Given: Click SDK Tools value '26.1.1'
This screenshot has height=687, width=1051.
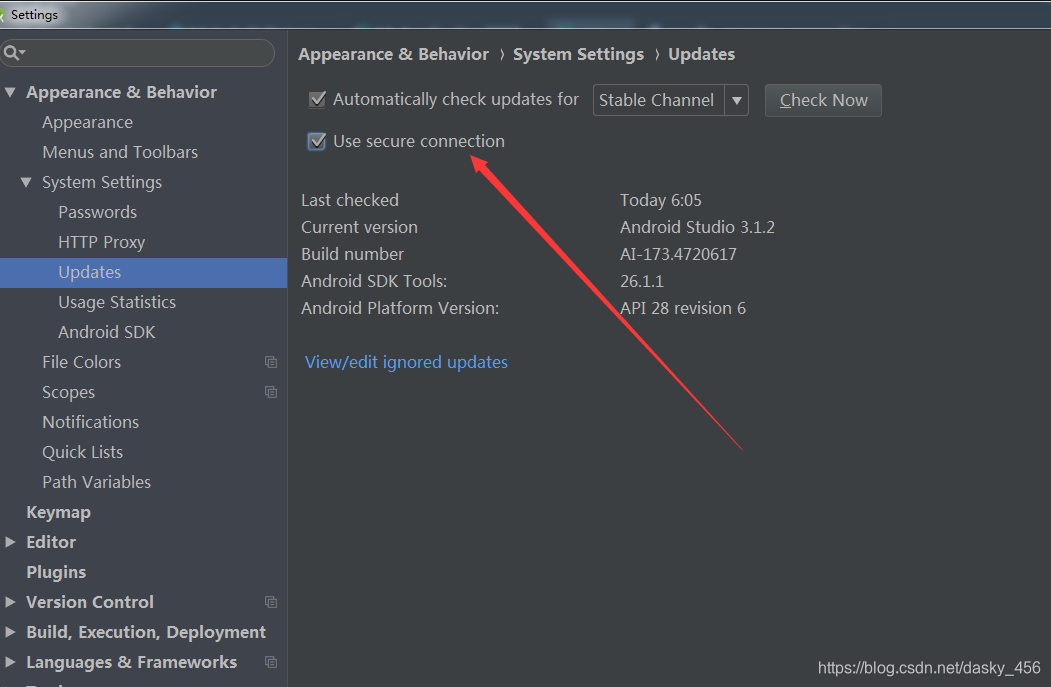Looking at the screenshot, I should (x=642, y=281).
